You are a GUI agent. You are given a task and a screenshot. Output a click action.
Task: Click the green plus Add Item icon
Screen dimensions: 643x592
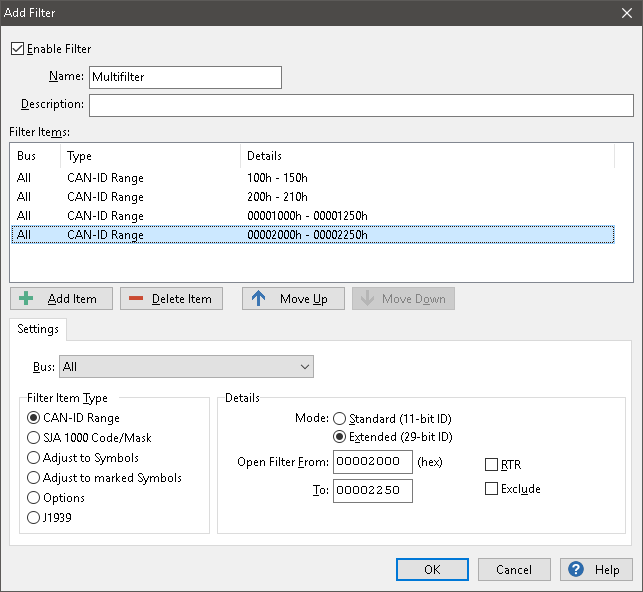tap(27, 299)
